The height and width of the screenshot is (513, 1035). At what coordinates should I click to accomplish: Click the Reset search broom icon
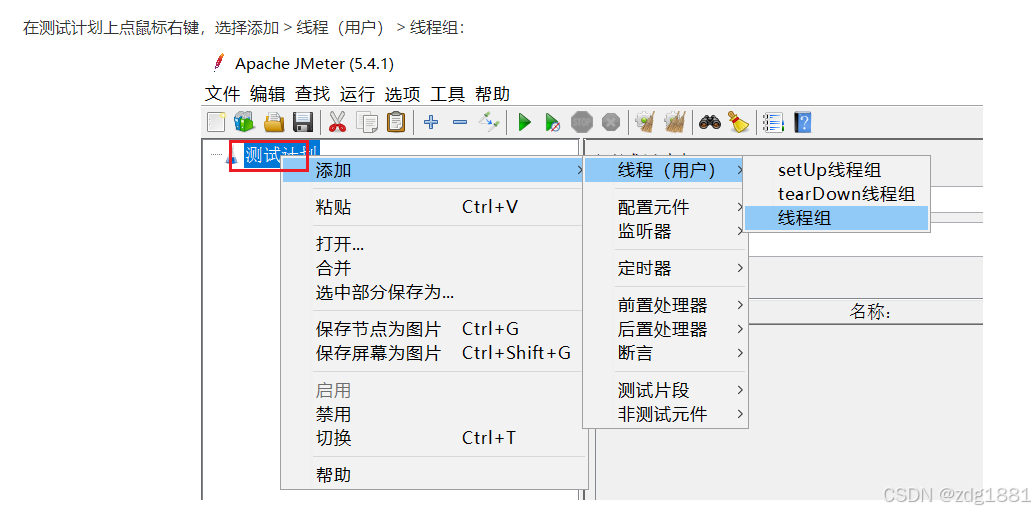[739, 122]
